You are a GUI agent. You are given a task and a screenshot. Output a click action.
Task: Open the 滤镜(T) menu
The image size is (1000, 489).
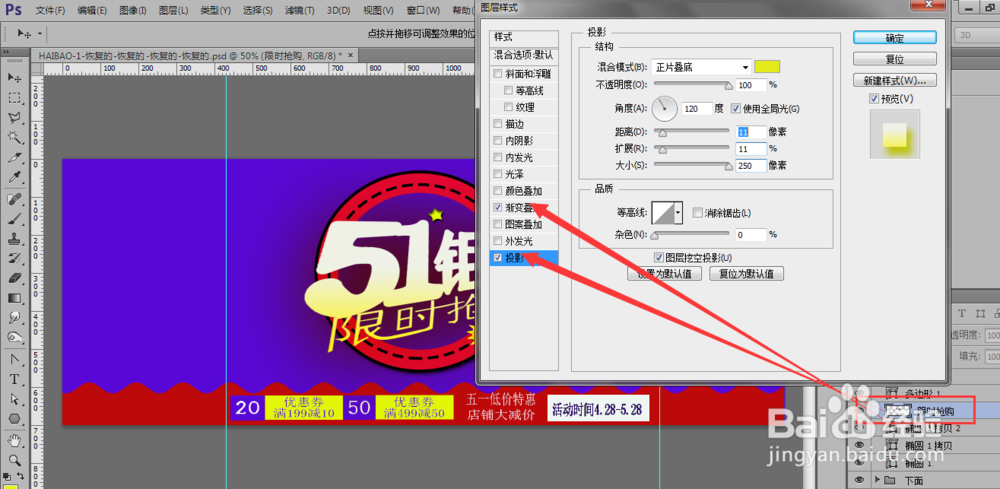[299, 11]
